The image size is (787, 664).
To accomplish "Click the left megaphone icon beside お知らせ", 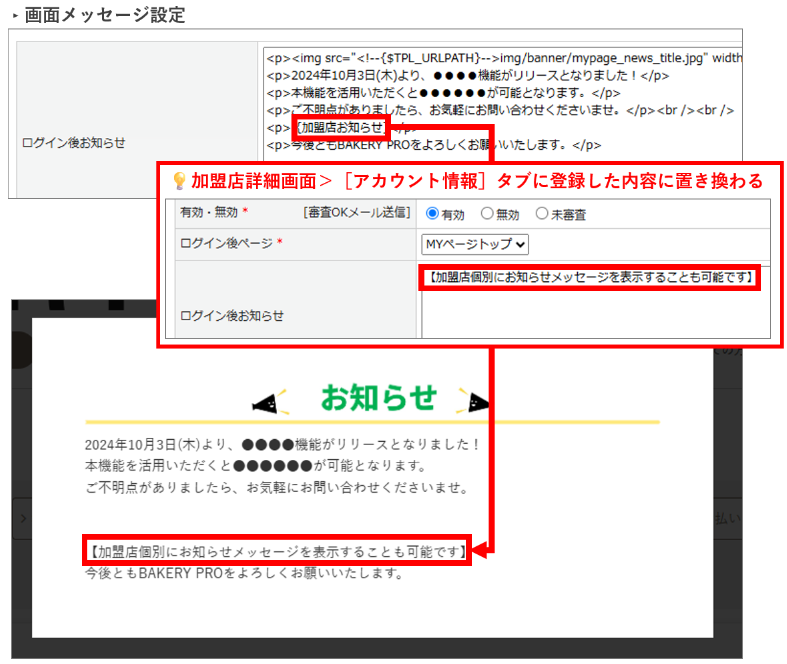I will (269, 402).
